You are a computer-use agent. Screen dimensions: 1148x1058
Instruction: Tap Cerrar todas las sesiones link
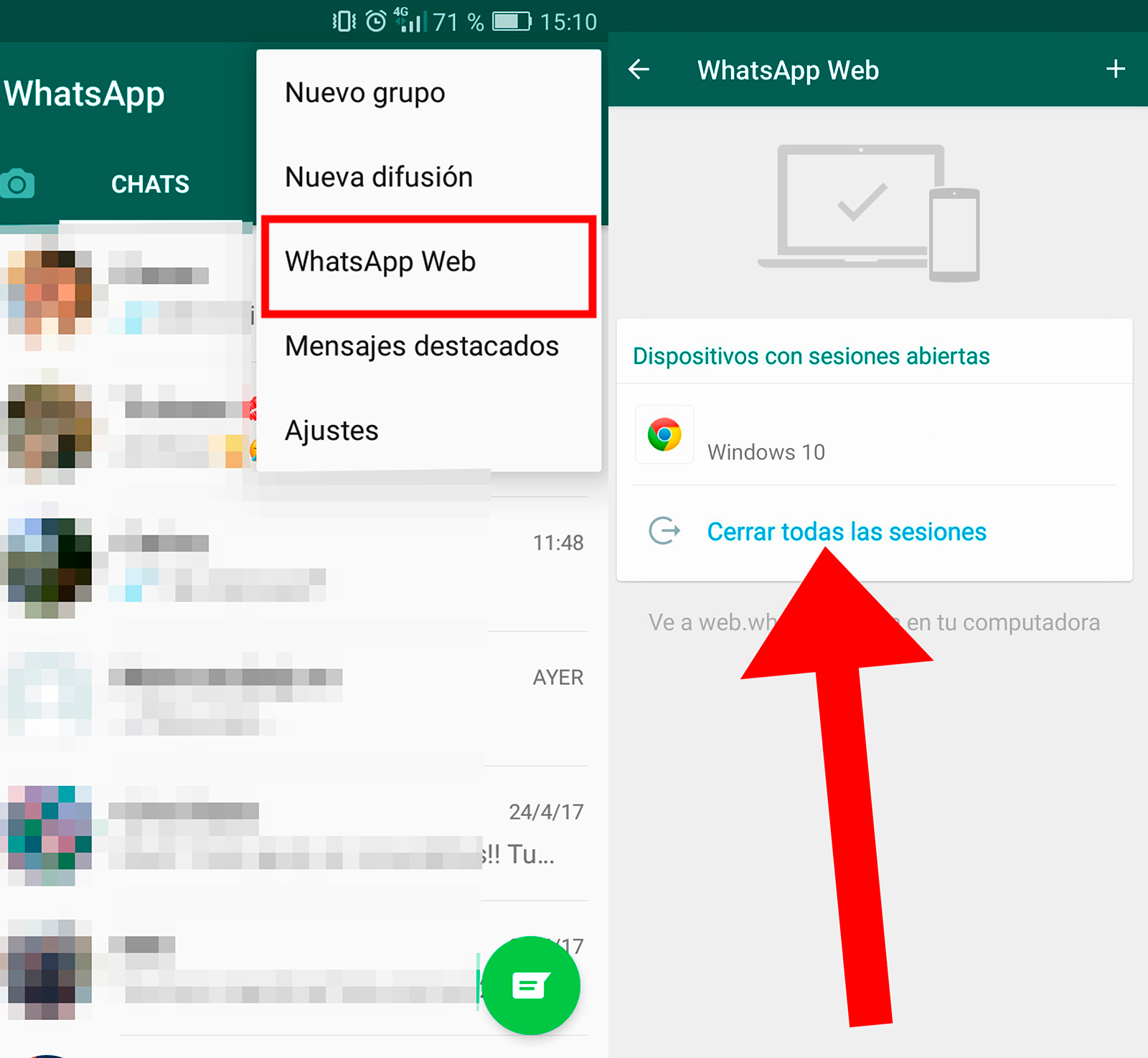click(x=847, y=532)
